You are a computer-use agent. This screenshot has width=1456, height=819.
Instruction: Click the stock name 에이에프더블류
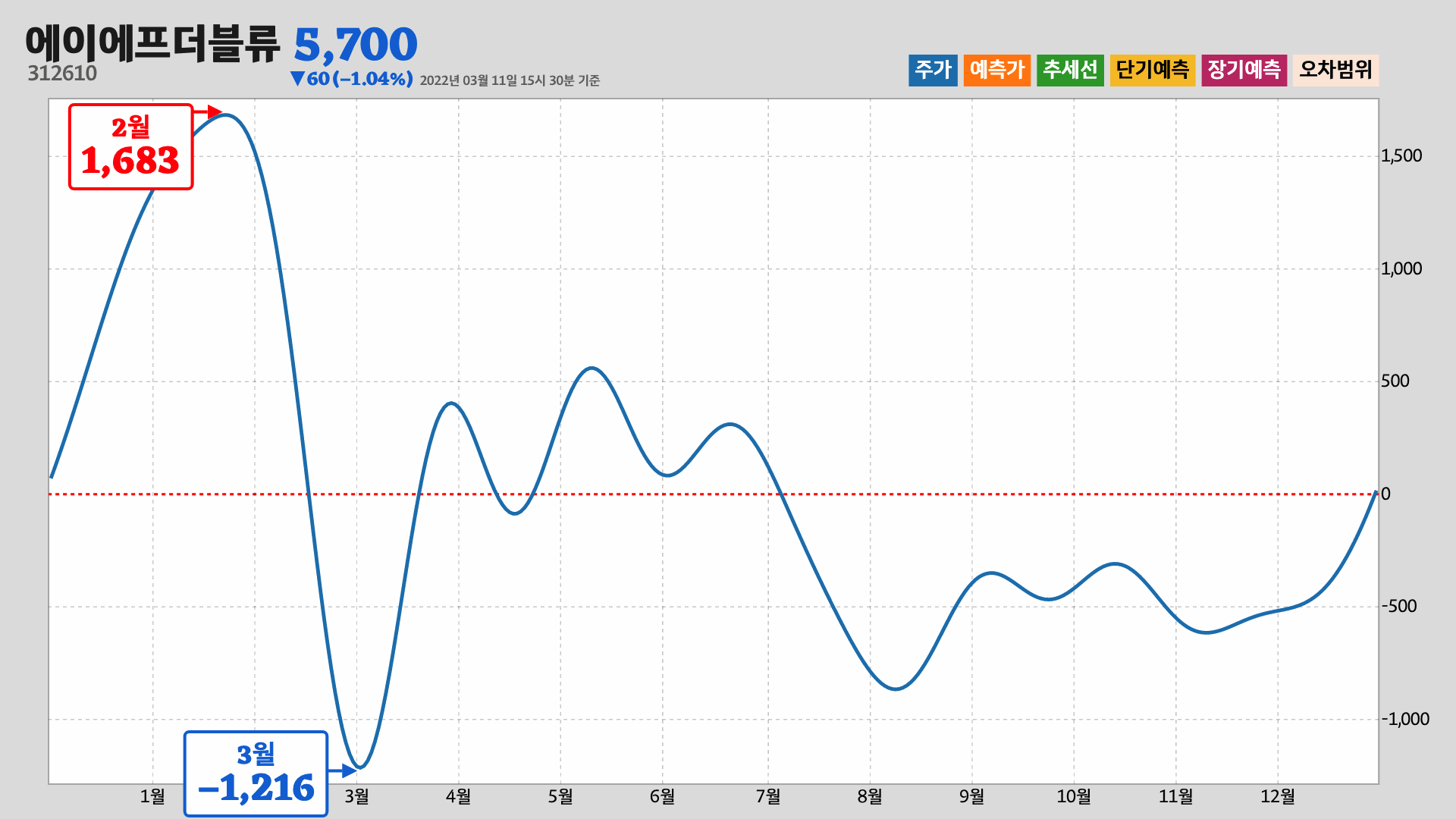152,43
